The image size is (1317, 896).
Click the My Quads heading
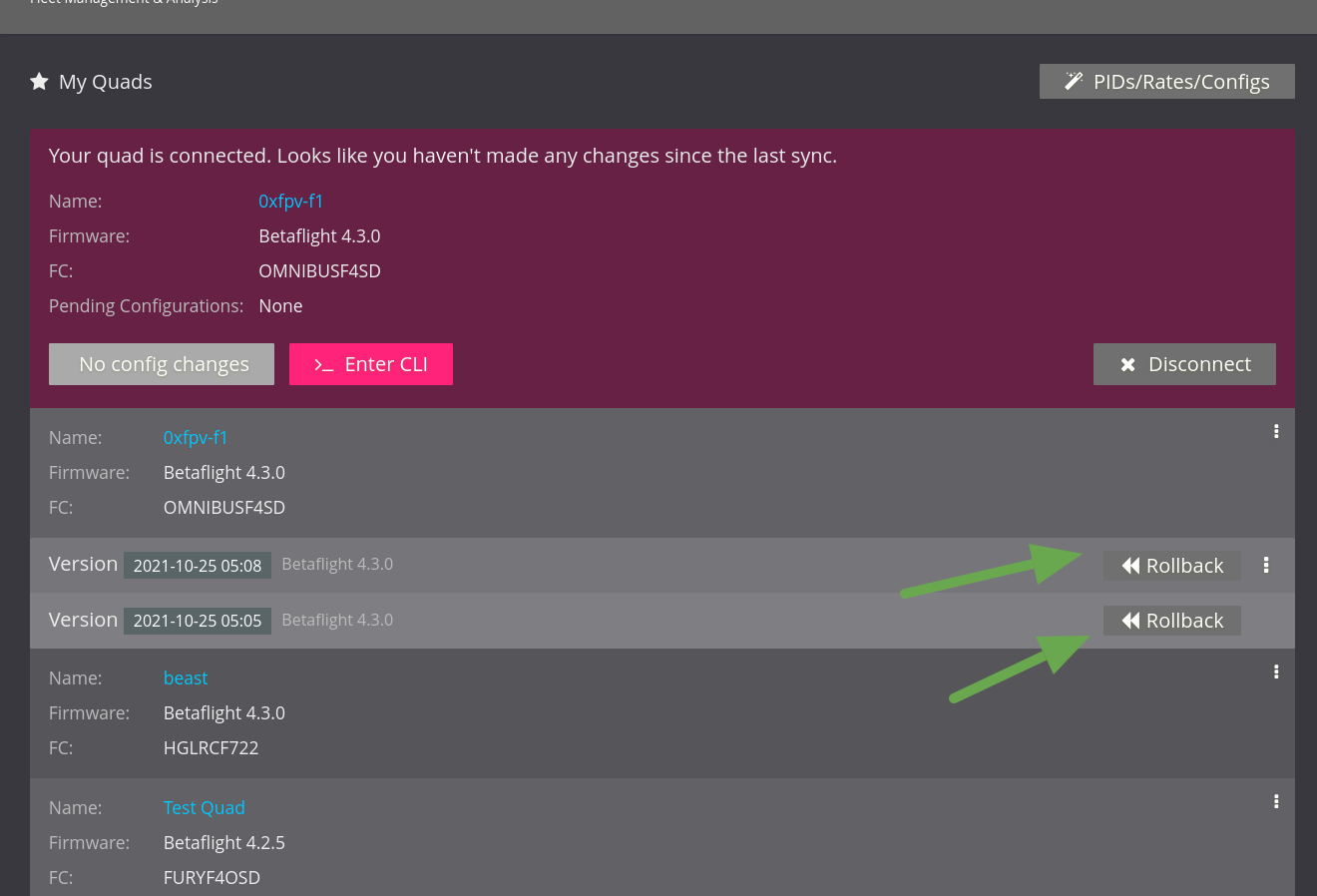click(105, 82)
